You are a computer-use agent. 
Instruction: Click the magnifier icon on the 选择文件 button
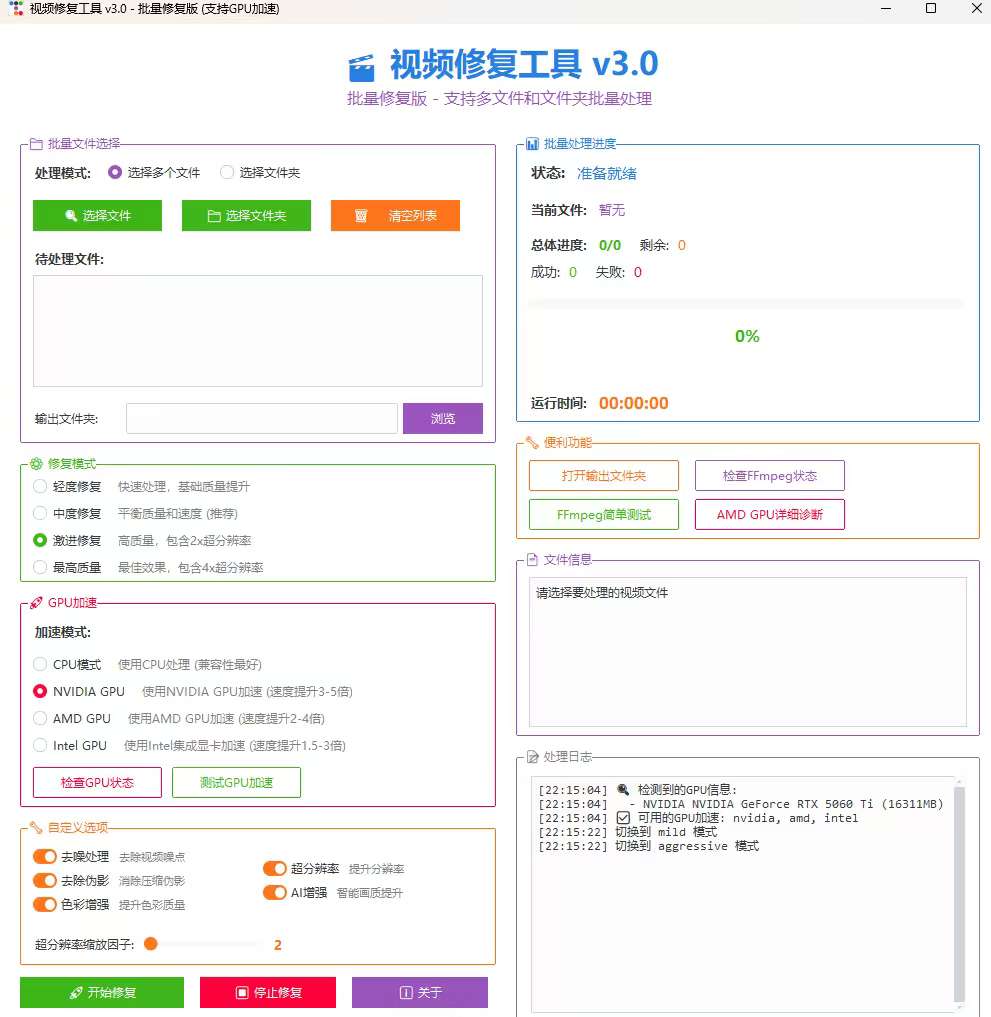pos(71,215)
